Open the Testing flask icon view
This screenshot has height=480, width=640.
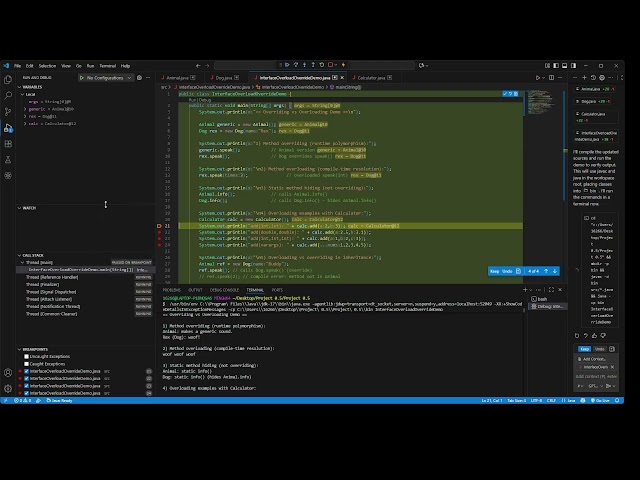(x=7, y=161)
